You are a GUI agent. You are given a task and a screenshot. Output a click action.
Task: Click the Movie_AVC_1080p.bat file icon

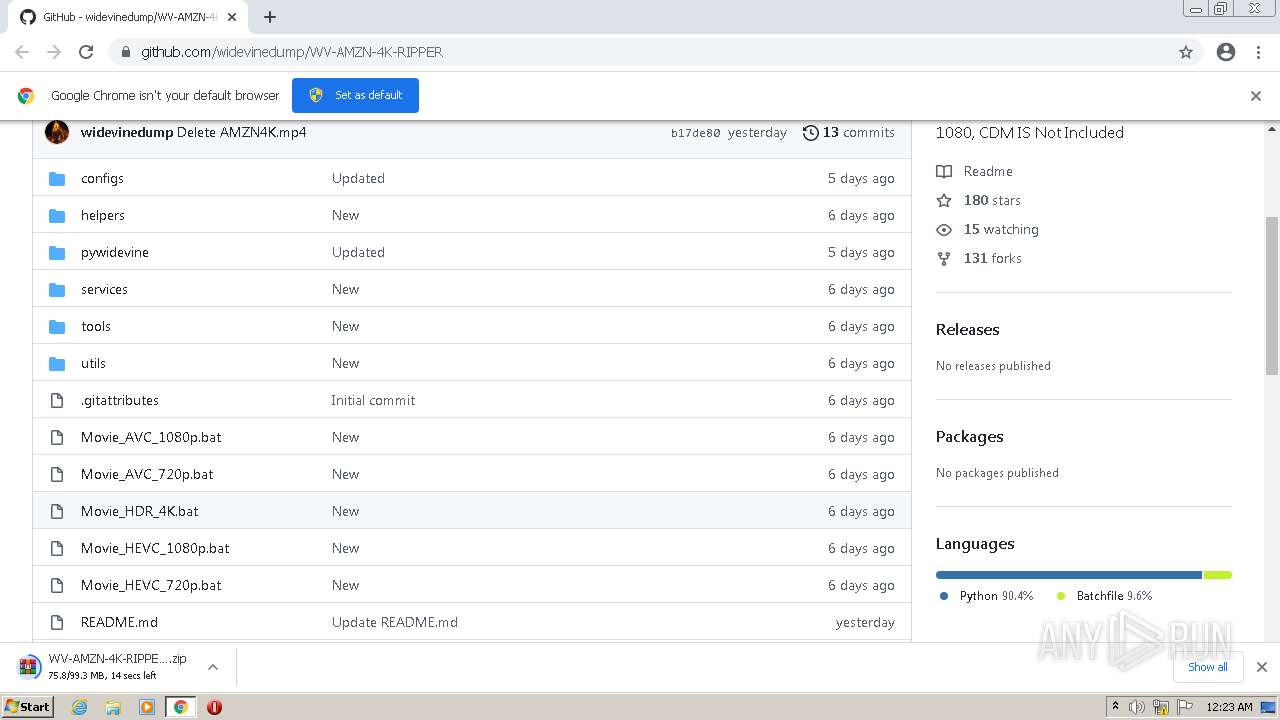click(x=57, y=438)
